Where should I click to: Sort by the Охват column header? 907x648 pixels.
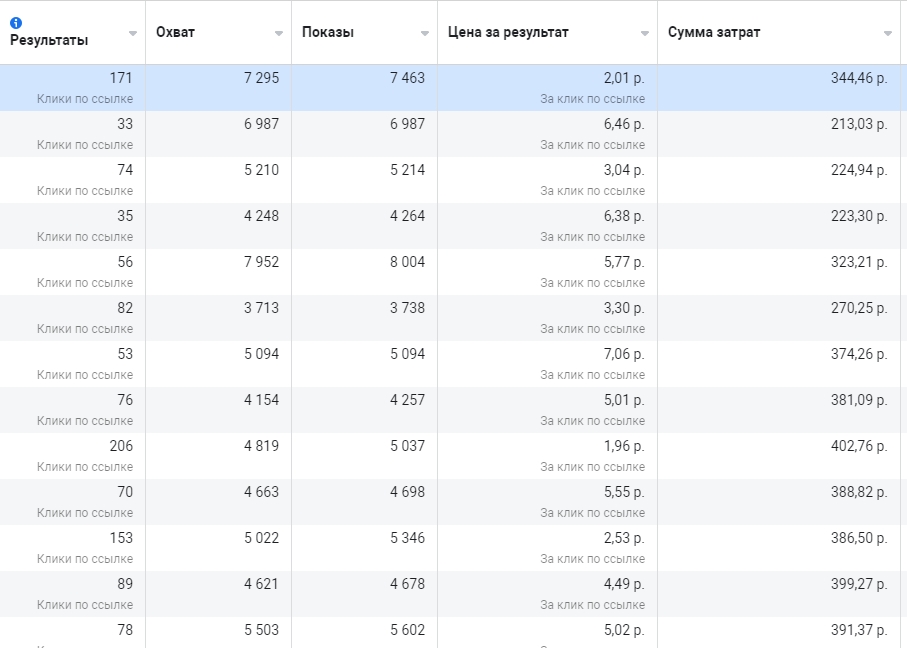tap(175, 32)
